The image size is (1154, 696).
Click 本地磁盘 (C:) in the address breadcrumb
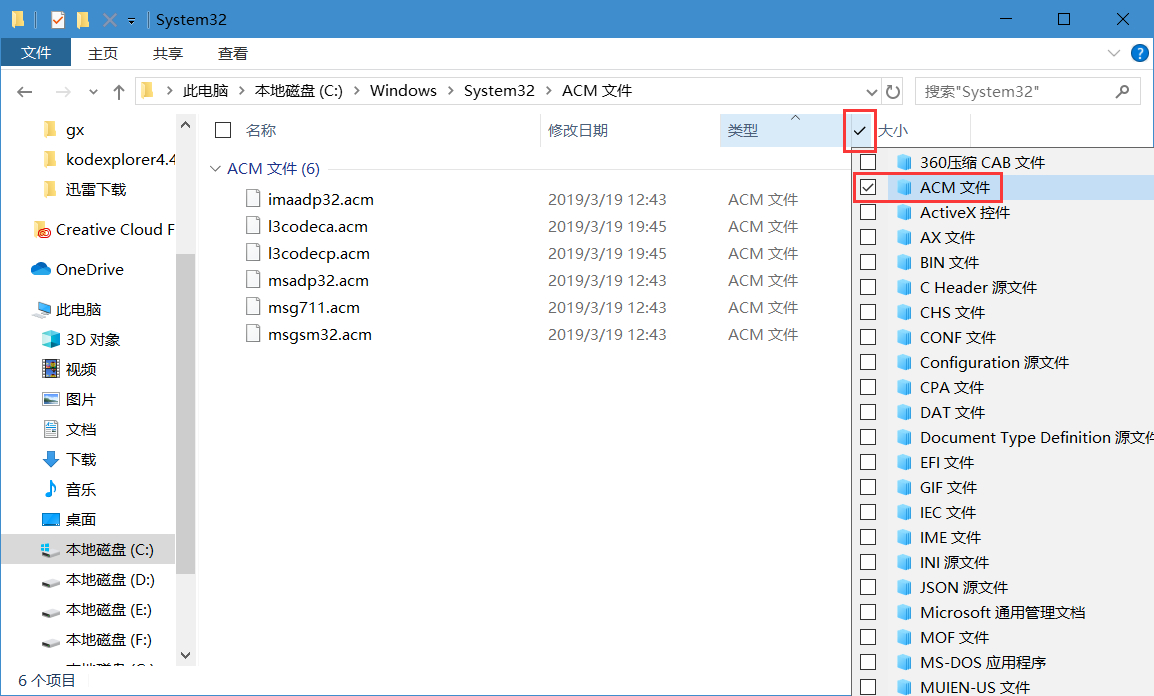(299, 90)
